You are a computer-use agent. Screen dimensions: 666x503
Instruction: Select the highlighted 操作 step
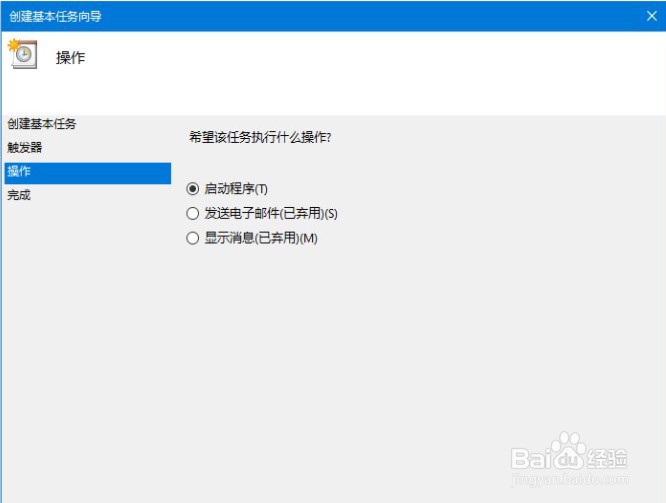(87, 173)
